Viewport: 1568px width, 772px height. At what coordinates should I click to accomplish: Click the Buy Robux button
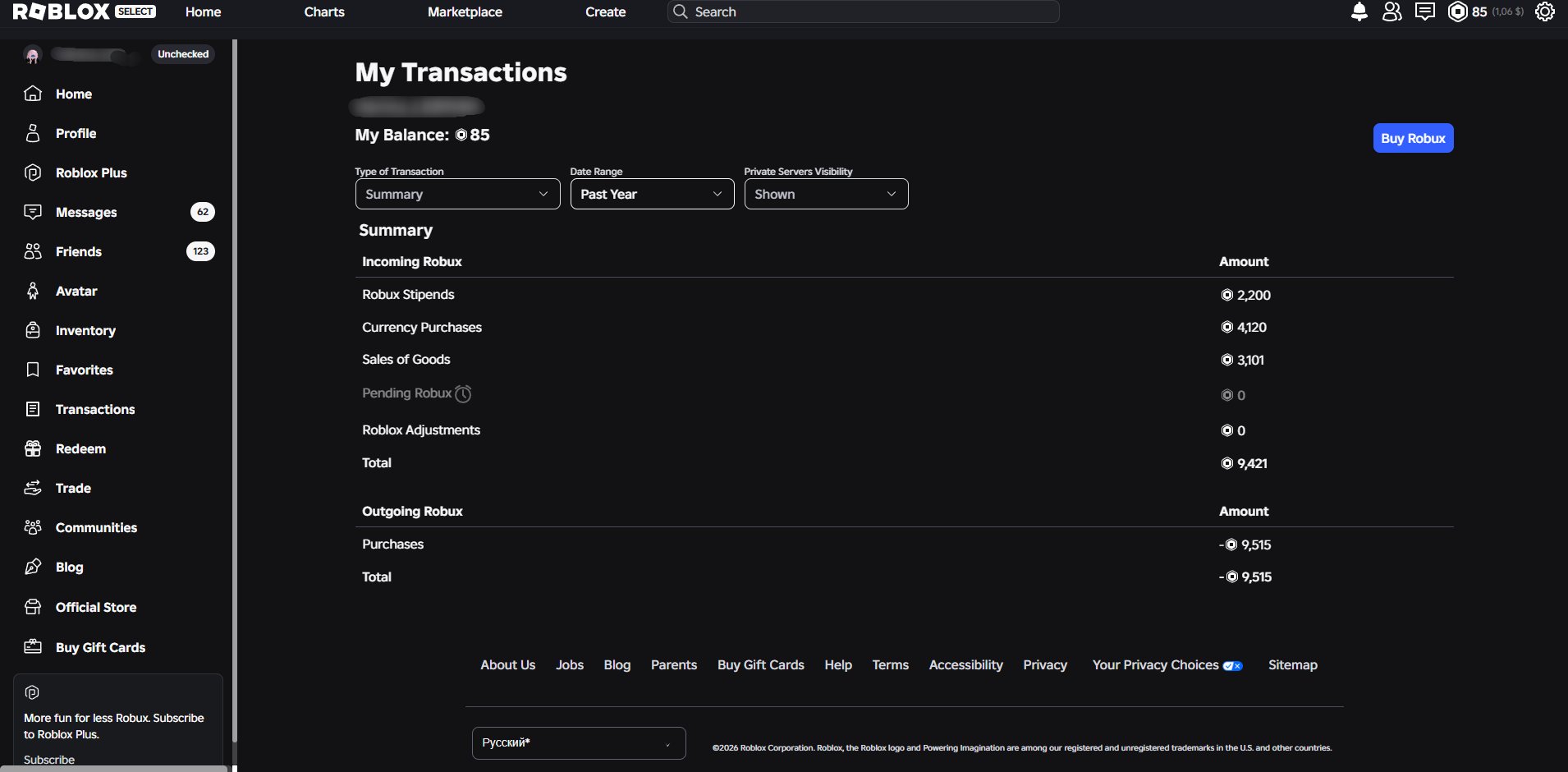[x=1413, y=138]
